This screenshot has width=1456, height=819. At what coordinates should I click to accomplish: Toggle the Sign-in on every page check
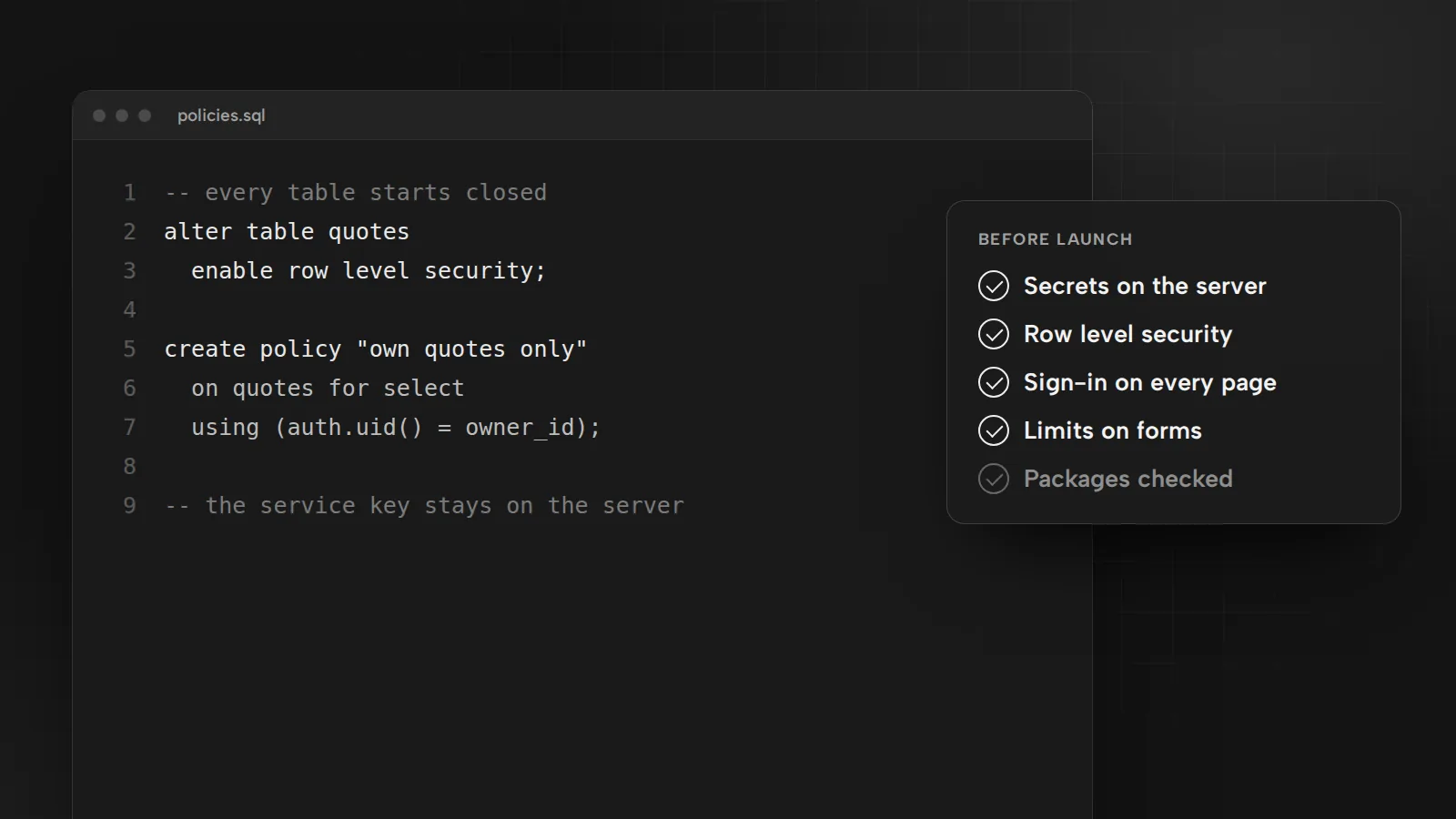(994, 382)
